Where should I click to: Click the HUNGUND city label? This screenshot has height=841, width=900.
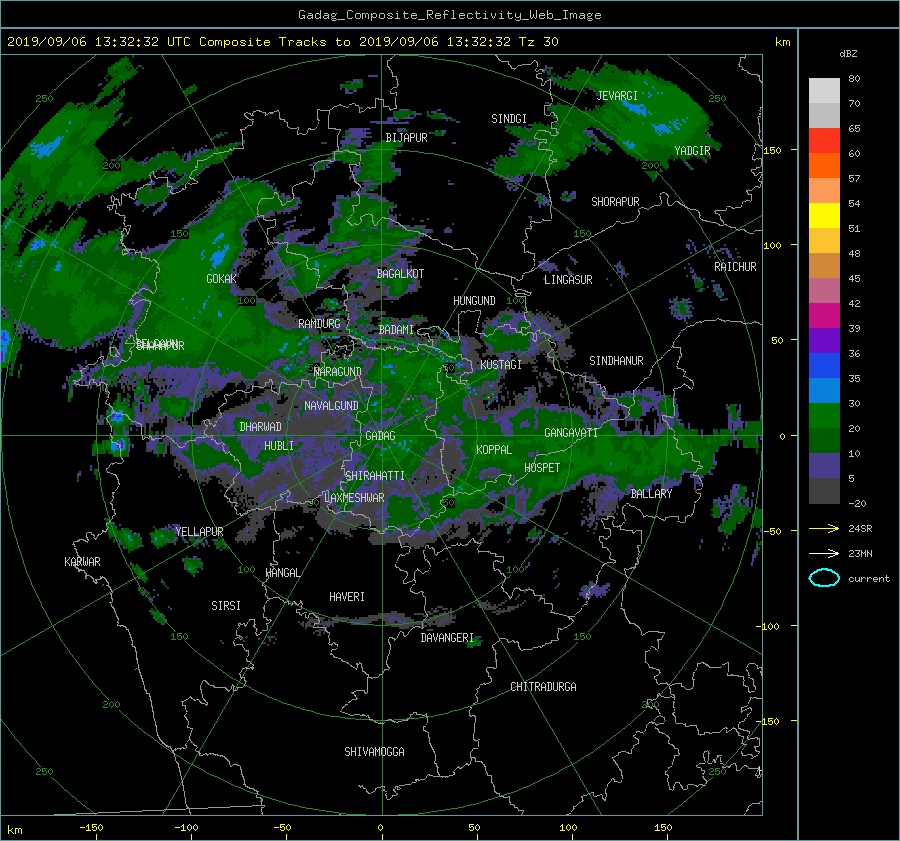point(474,301)
